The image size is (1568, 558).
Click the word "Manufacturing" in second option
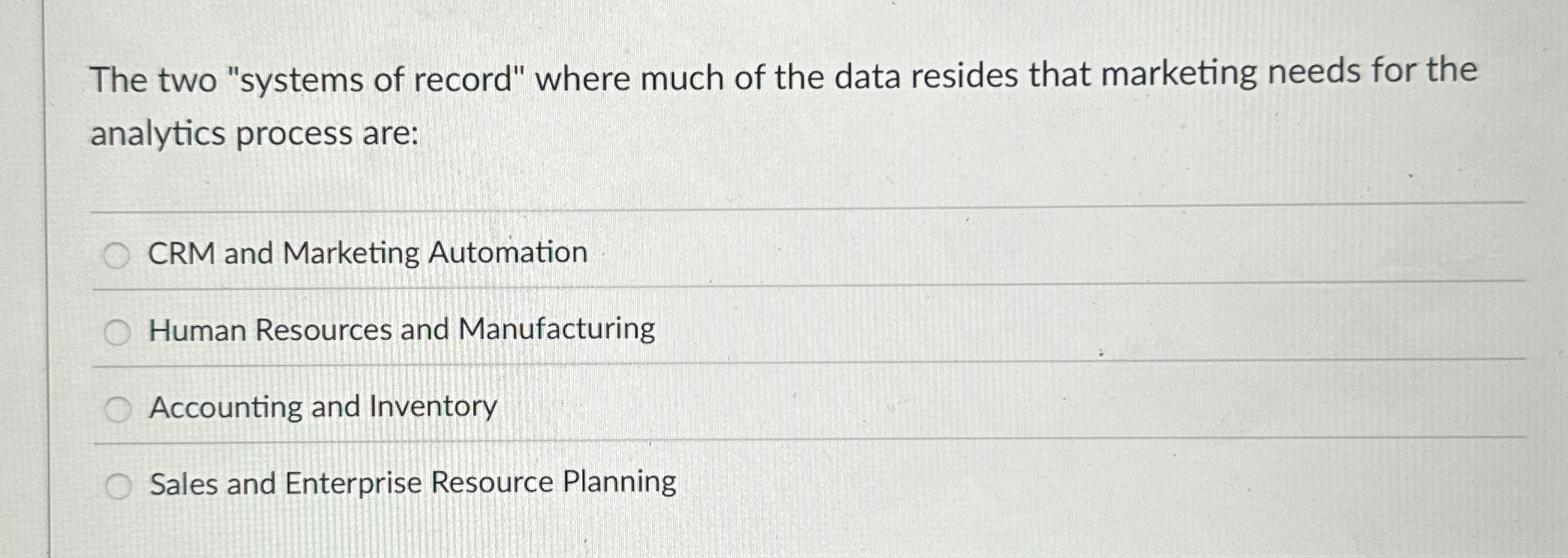point(557,329)
